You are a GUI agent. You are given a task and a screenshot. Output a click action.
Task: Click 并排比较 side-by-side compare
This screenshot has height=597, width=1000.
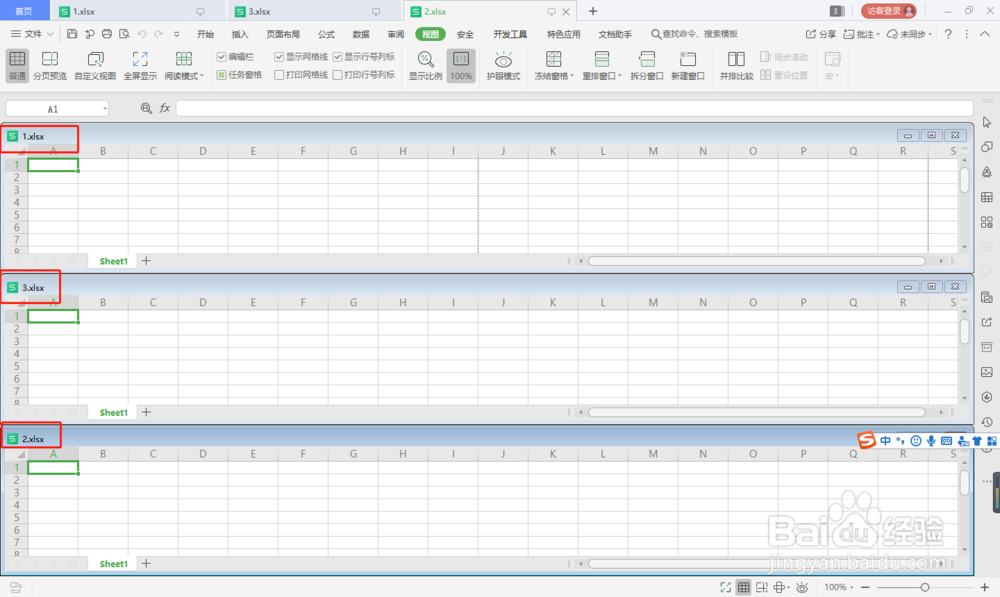736,66
